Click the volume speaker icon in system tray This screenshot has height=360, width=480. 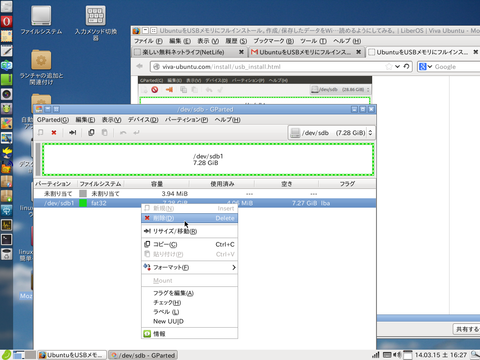397,355
